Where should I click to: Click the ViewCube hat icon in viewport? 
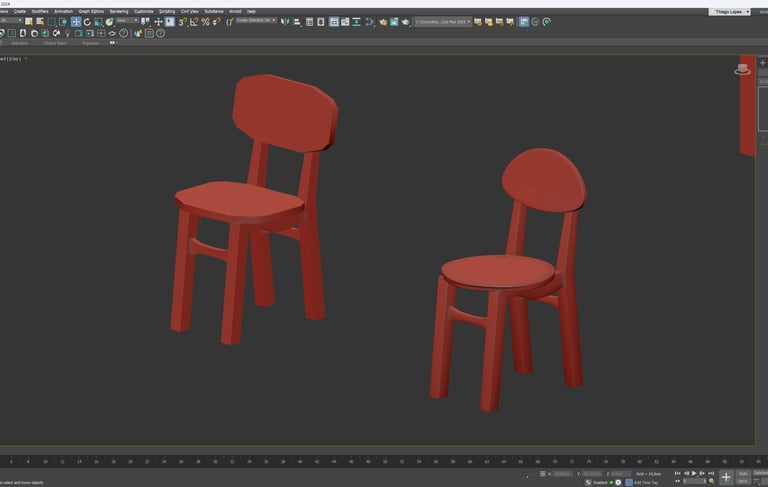[742, 69]
